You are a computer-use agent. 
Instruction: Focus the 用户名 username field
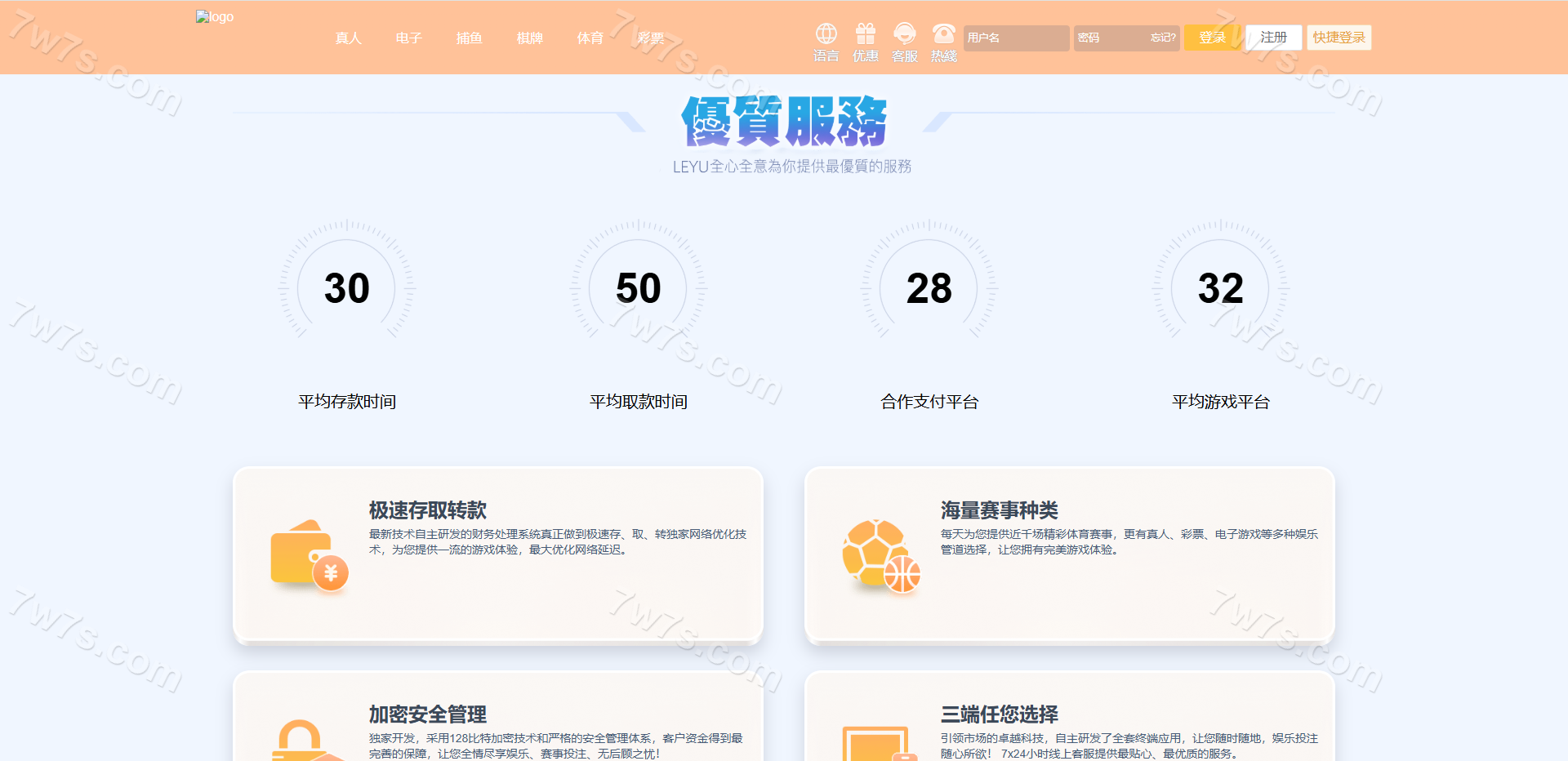(1015, 38)
